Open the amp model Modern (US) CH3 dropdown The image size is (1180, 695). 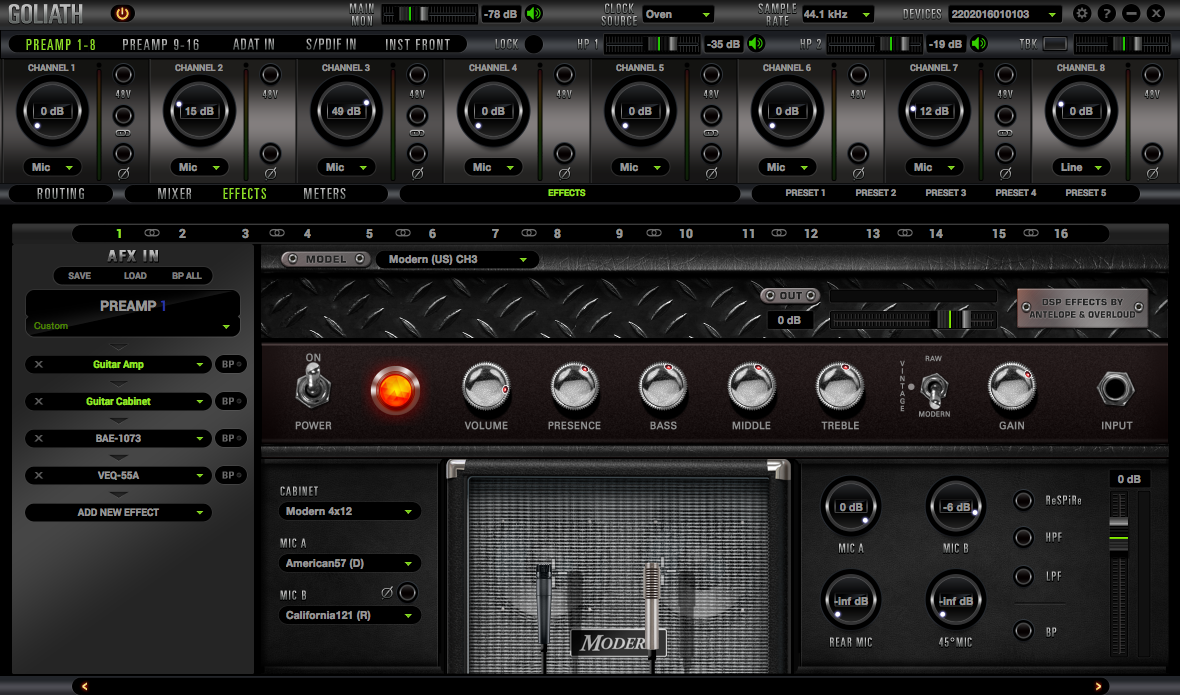457,259
